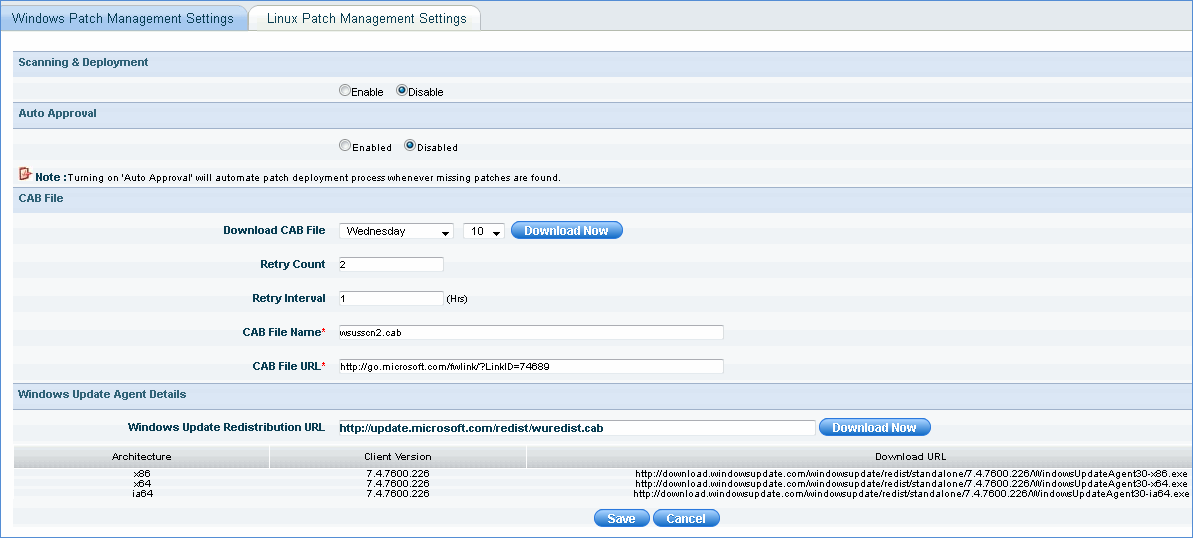This screenshot has height=538, width=1193.
Task: Edit the CAB File URL field
Action: (530, 366)
